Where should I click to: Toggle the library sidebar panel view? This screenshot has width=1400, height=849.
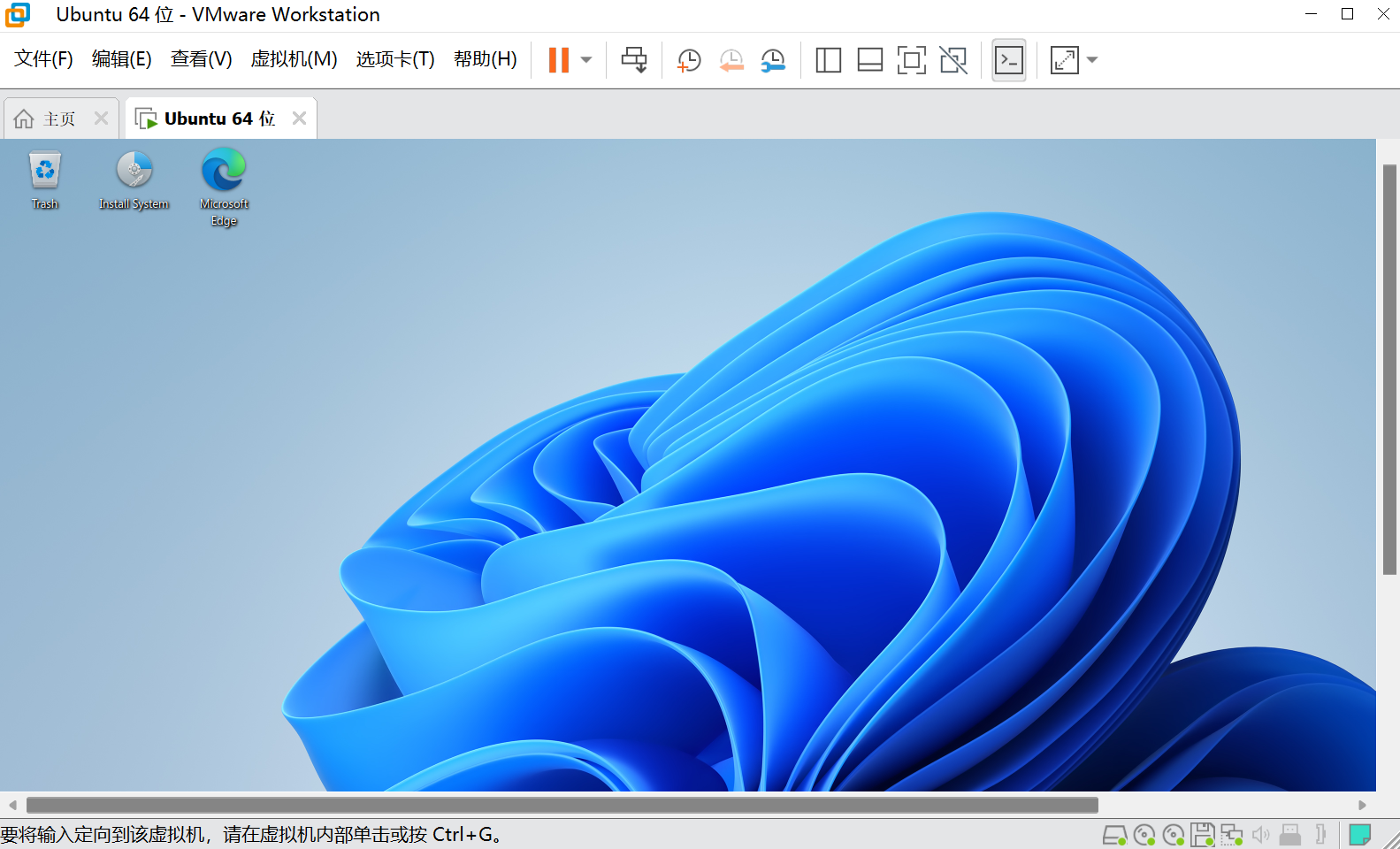click(x=828, y=60)
